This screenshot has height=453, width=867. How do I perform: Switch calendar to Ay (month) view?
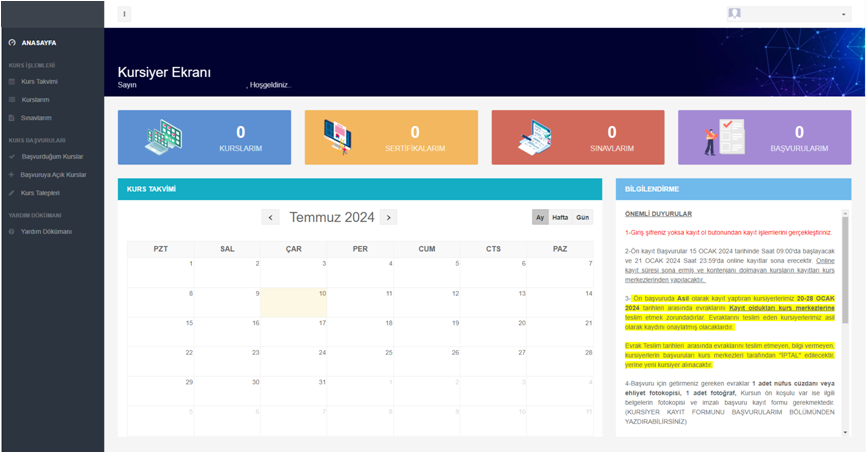tap(540, 217)
